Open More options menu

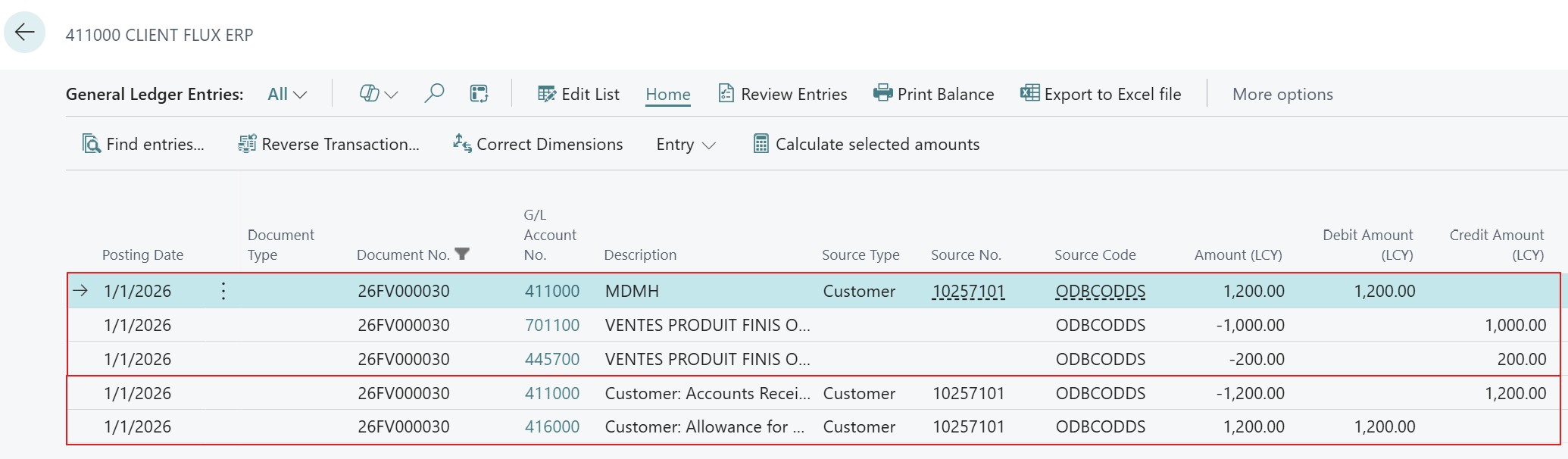click(1282, 94)
